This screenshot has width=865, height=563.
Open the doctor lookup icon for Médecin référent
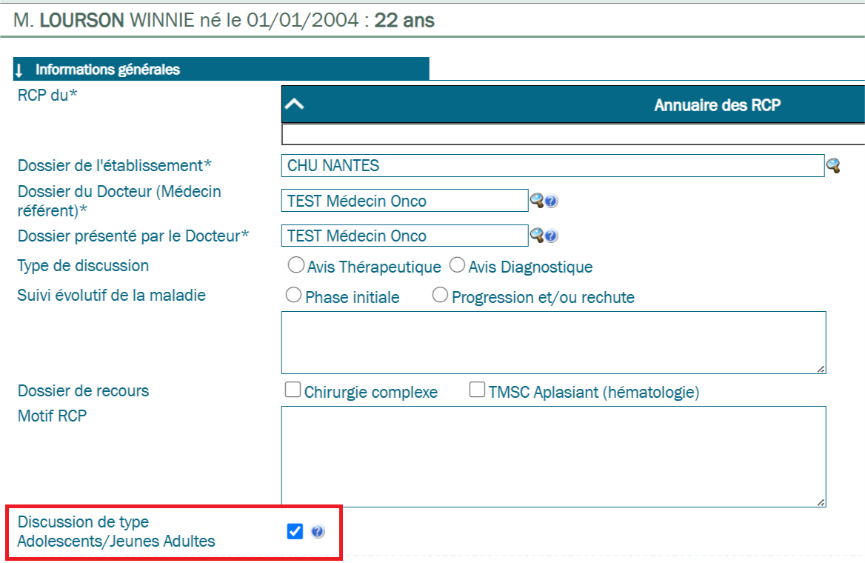tap(537, 201)
